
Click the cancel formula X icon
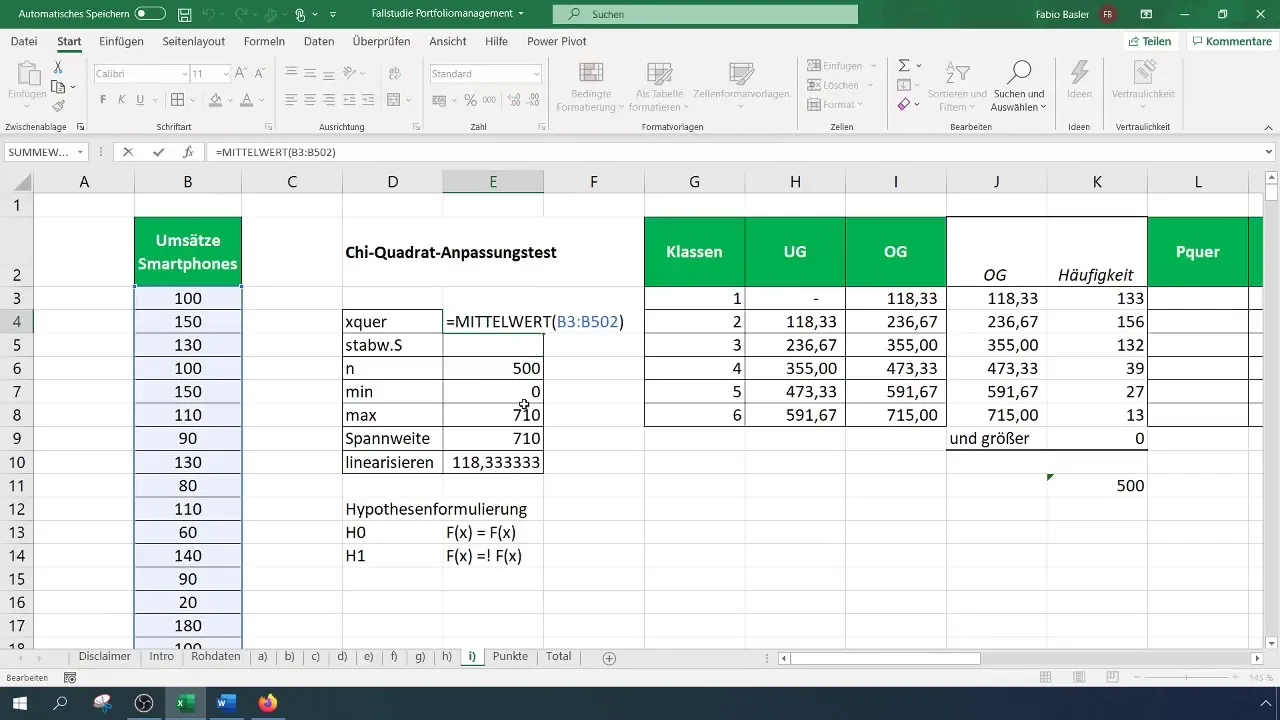tap(128, 152)
